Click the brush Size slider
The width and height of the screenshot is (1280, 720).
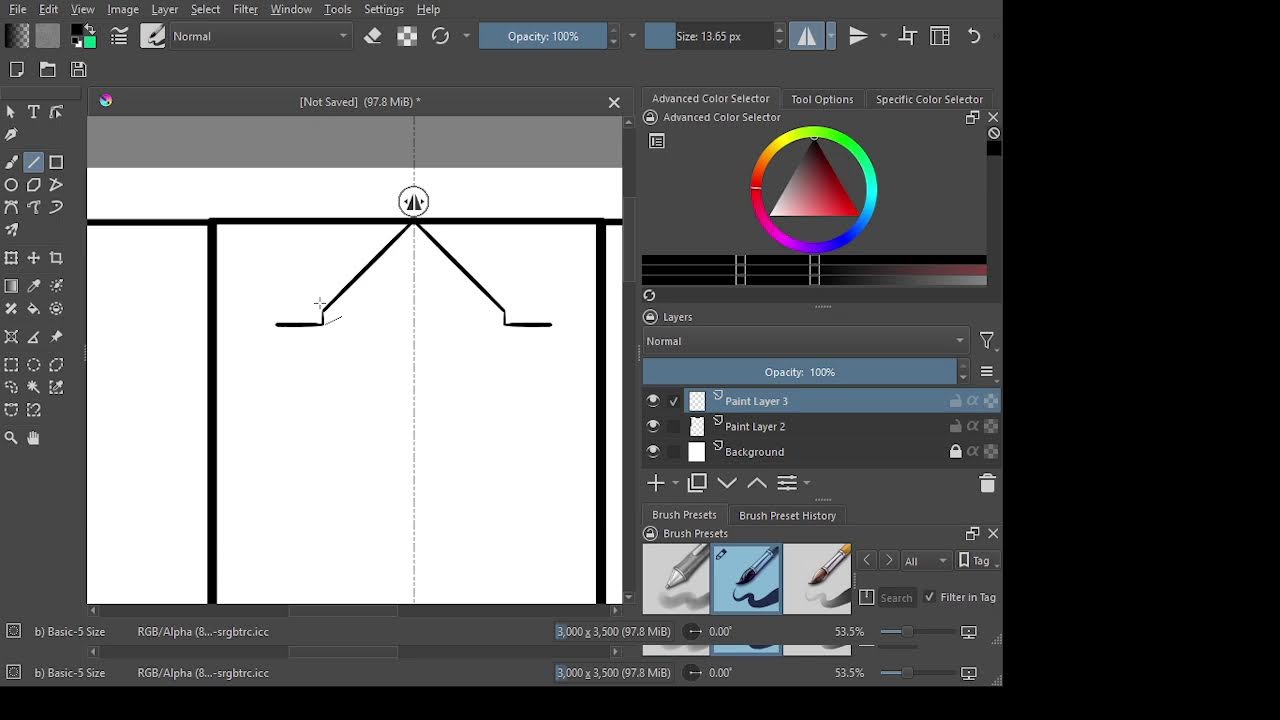pos(709,37)
